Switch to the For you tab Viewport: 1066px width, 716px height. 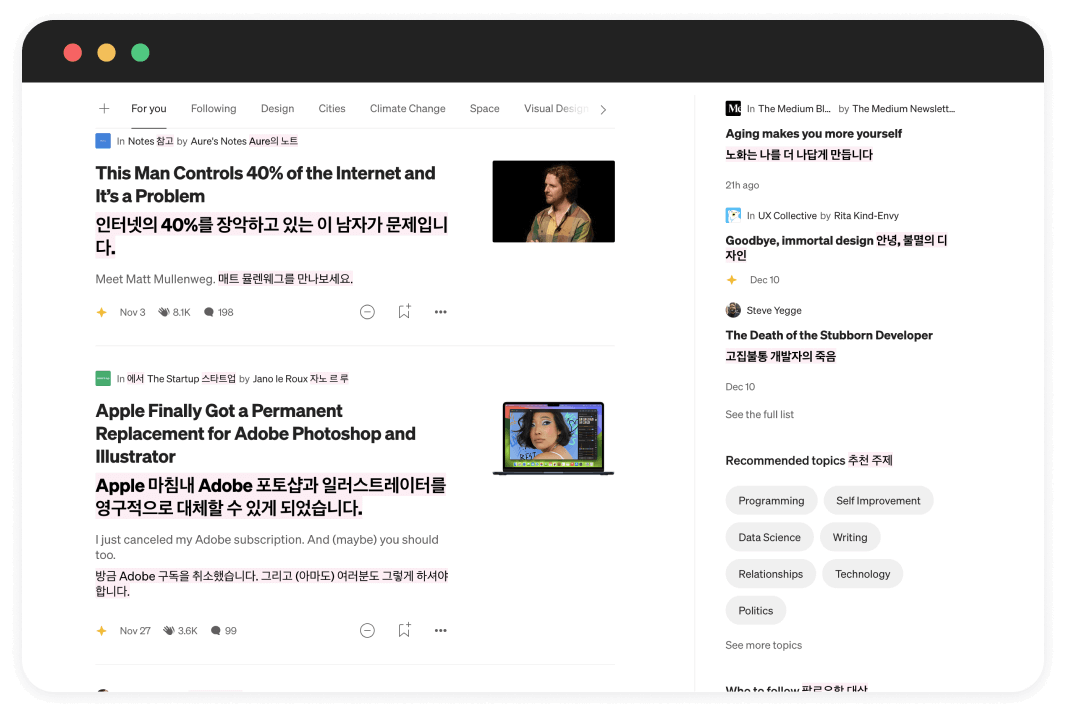(x=149, y=109)
